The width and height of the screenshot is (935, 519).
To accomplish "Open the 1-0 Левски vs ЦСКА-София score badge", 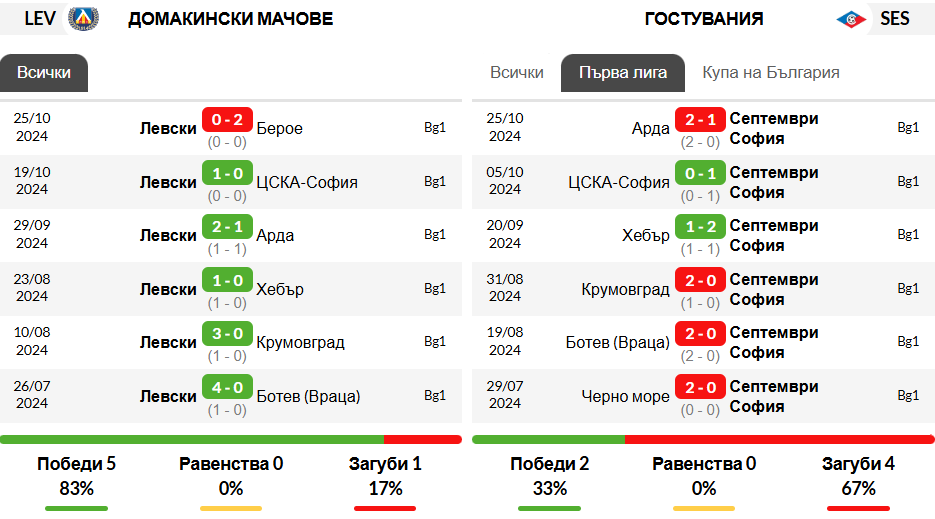I will tap(227, 173).
